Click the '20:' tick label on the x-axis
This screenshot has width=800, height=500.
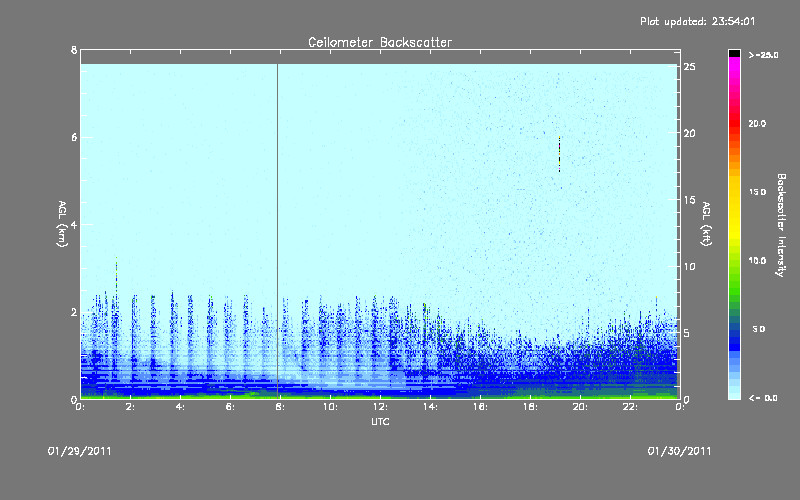[x=580, y=407]
